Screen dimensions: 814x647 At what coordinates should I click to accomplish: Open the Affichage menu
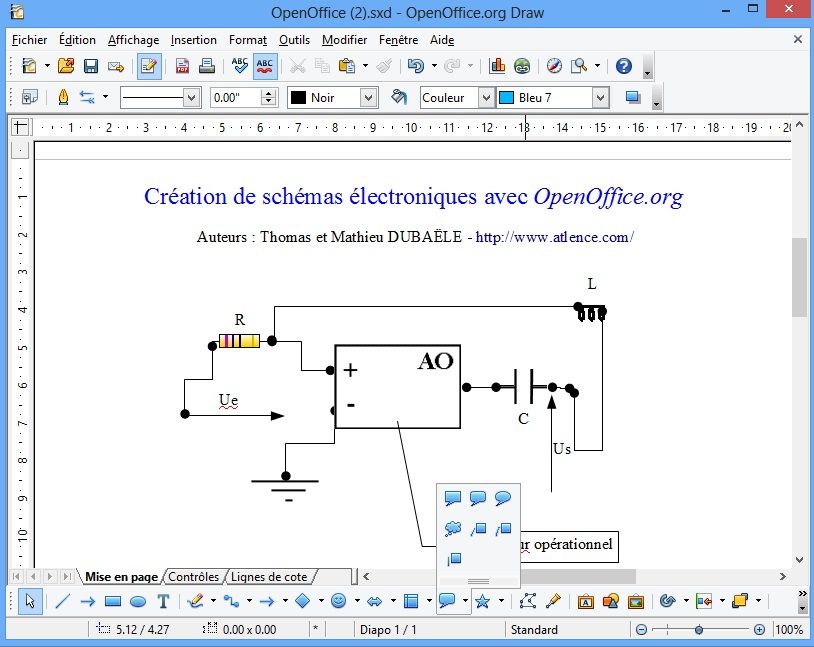(x=133, y=40)
